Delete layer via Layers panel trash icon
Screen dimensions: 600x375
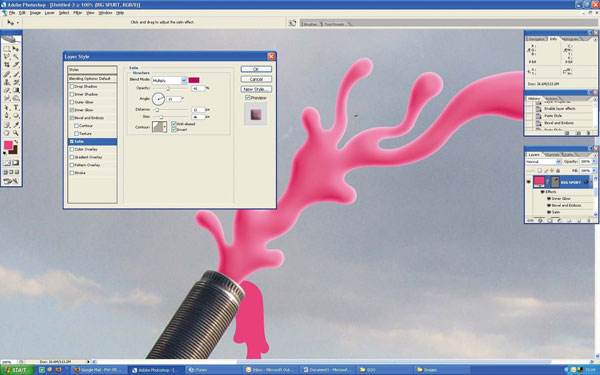point(589,220)
